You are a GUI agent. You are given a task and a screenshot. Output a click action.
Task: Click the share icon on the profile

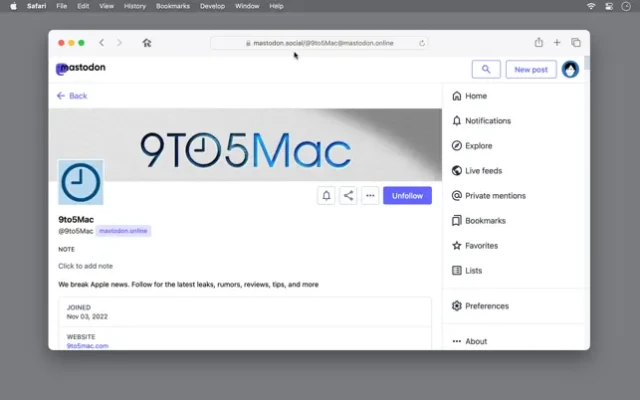(348, 196)
